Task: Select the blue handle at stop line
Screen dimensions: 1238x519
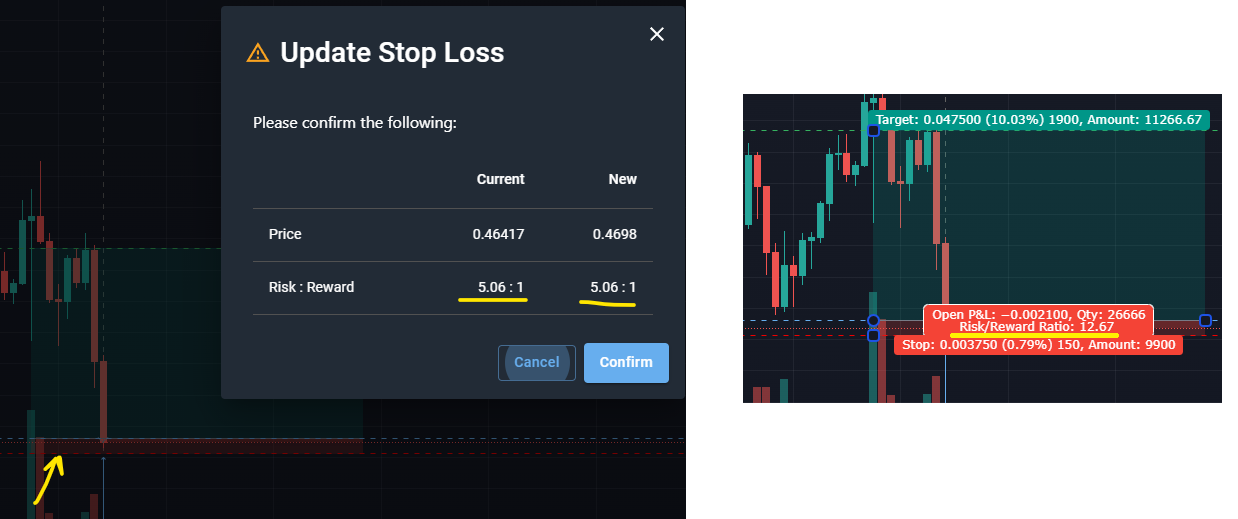Action: click(x=873, y=335)
